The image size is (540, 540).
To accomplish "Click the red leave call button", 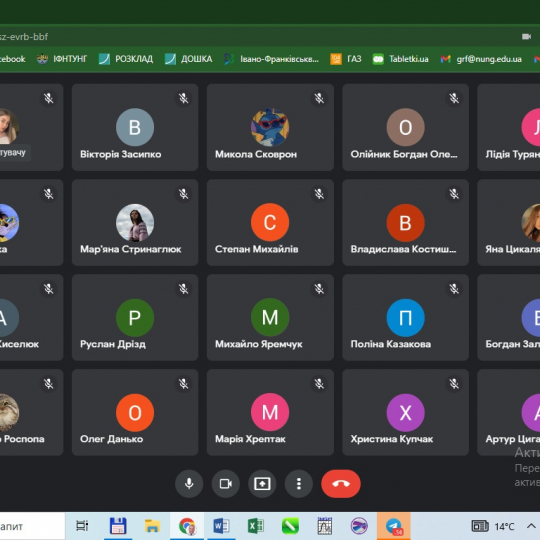I will click(341, 484).
